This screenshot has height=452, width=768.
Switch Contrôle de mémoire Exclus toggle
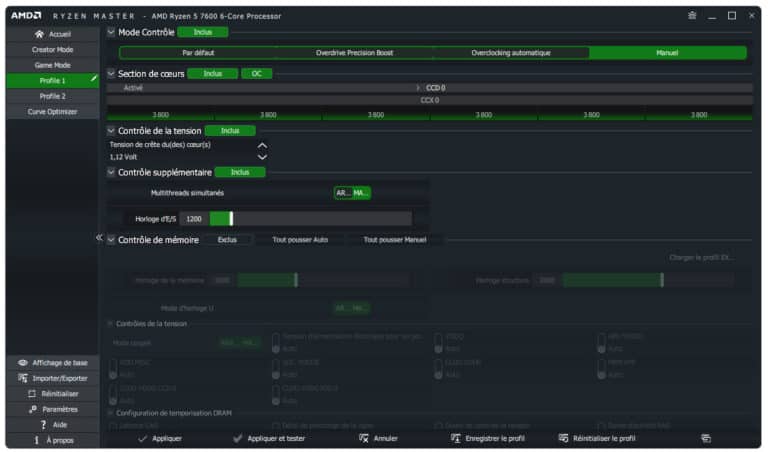[x=227, y=240]
